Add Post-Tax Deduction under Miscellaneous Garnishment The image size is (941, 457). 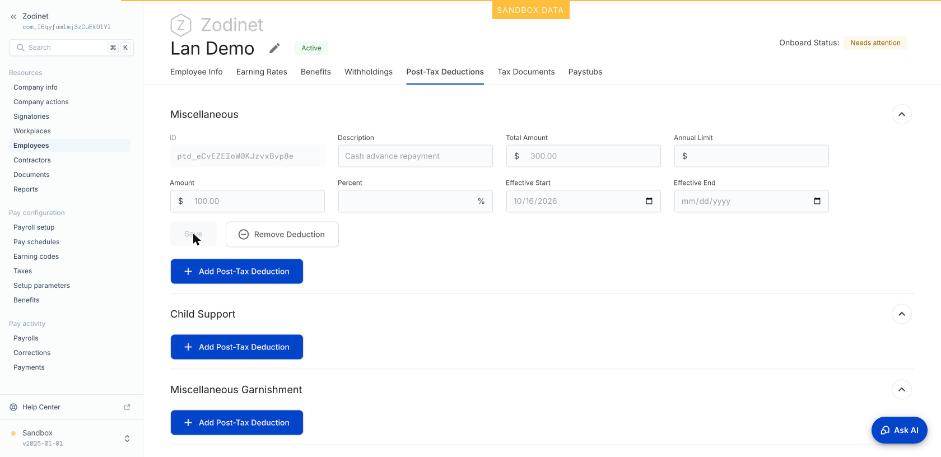pos(236,423)
